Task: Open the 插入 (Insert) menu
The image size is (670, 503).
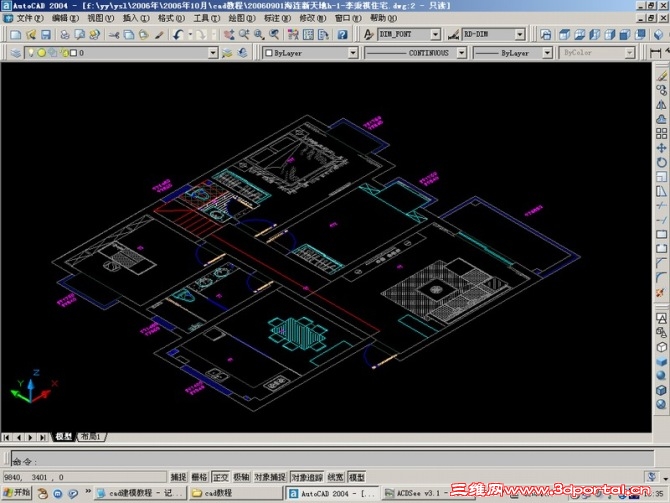Action: pyautogui.click(x=136, y=18)
